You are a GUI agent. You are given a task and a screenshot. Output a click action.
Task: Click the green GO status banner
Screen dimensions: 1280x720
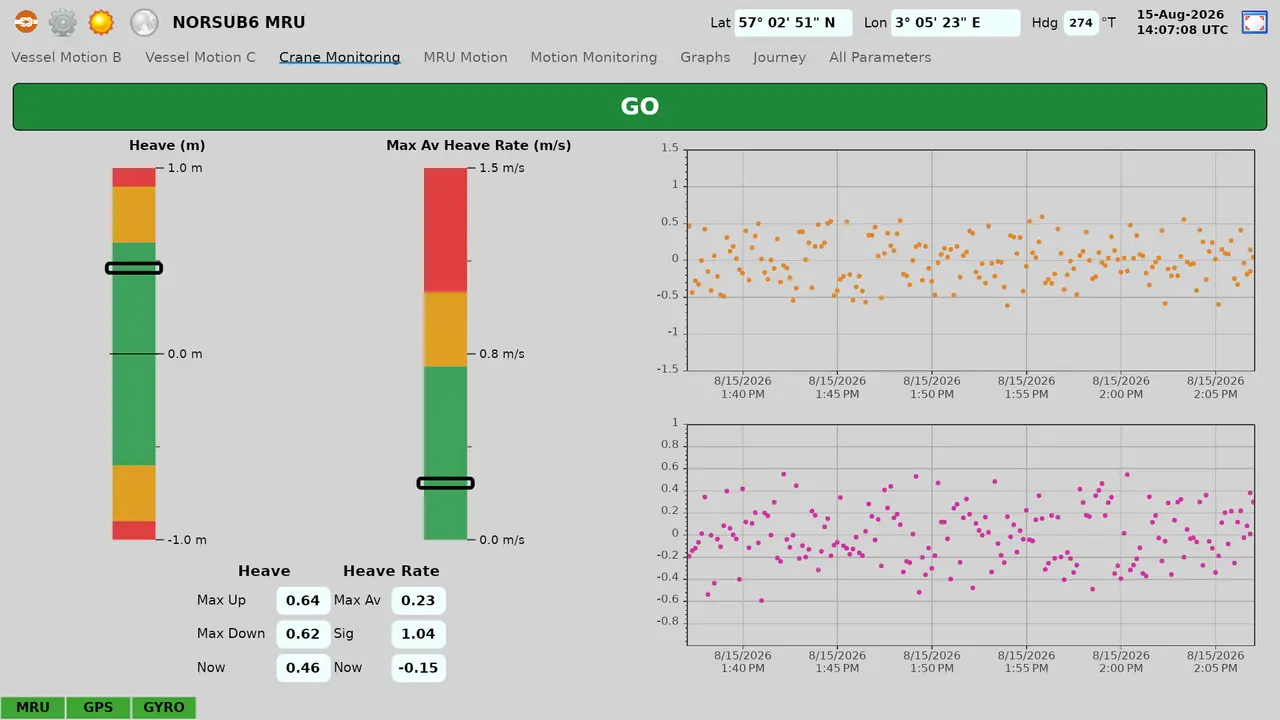pyautogui.click(x=640, y=107)
